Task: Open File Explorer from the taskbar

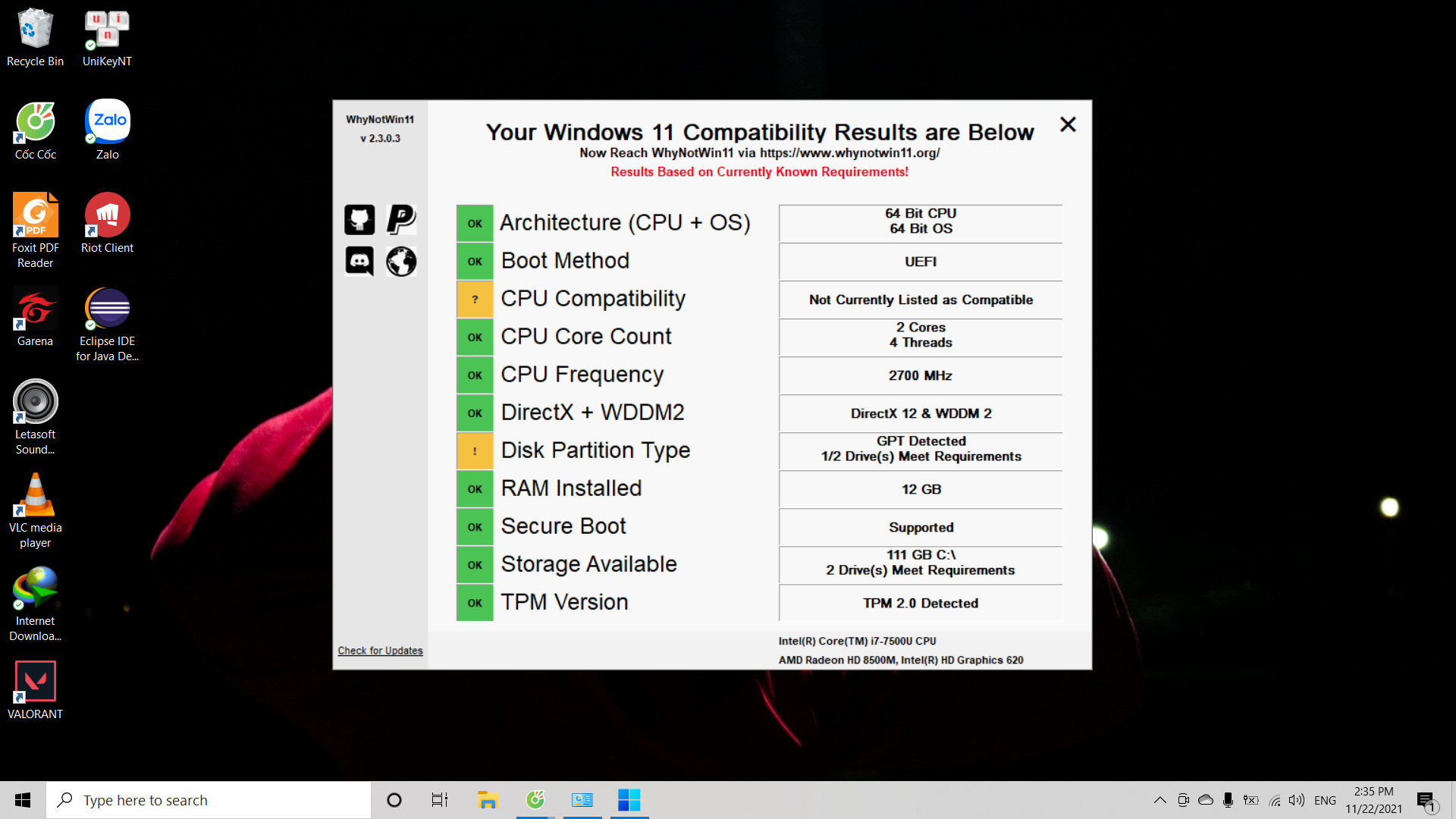Action: [x=487, y=800]
